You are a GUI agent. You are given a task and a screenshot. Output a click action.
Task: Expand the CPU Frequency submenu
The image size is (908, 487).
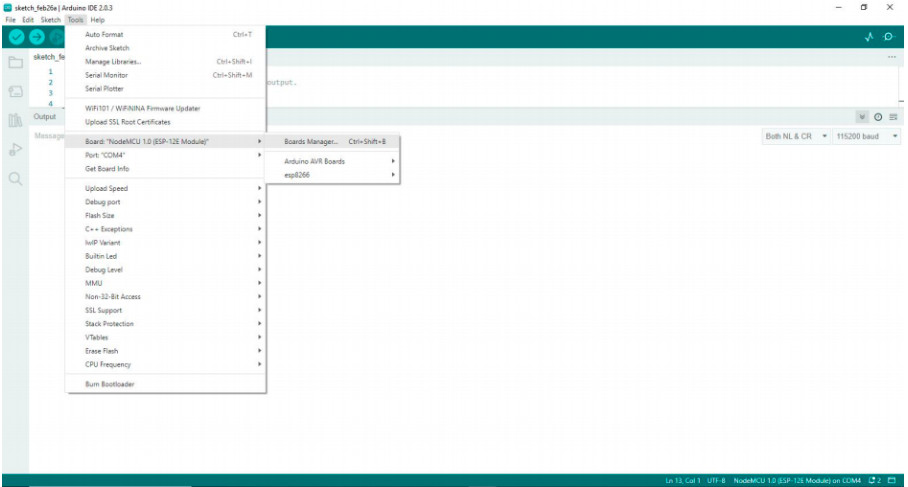(166, 365)
